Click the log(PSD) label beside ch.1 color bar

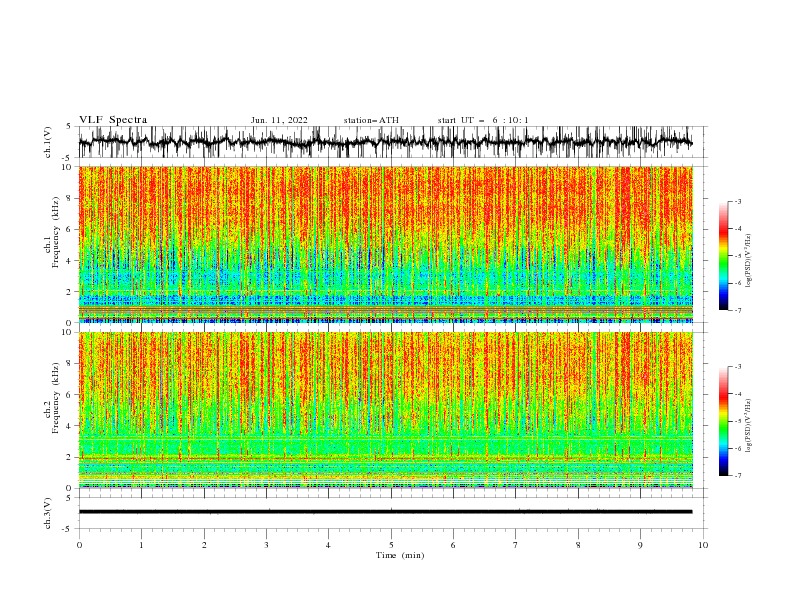coord(749,261)
